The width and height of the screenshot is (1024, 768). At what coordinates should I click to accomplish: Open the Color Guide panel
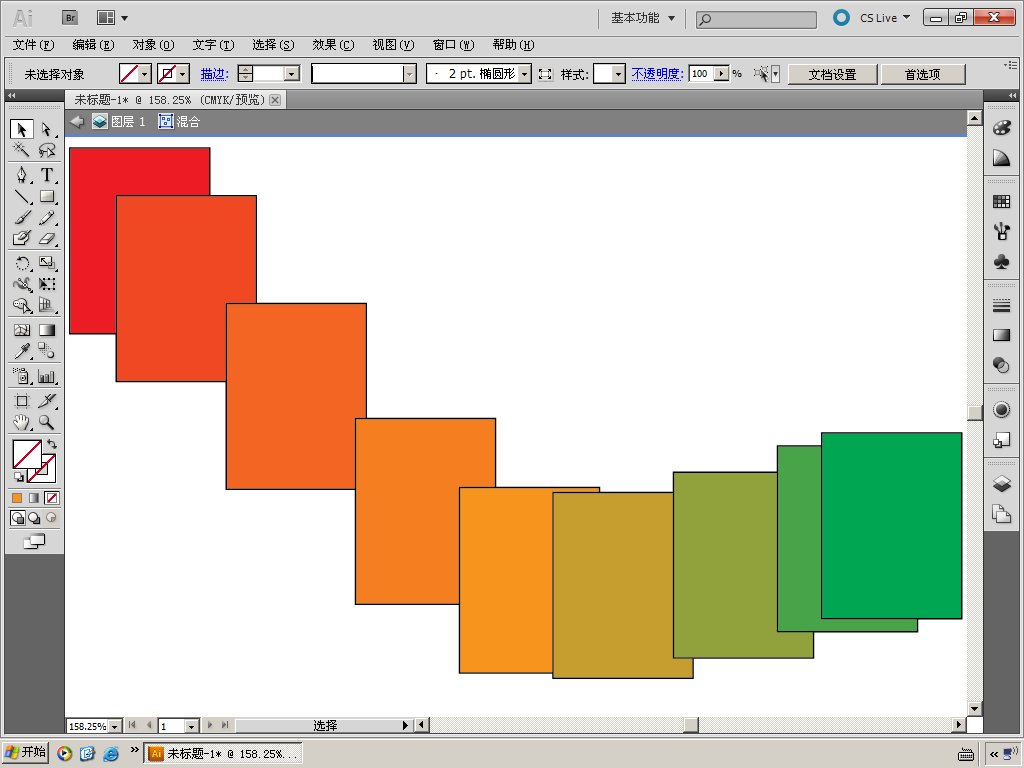point(1001,158)
